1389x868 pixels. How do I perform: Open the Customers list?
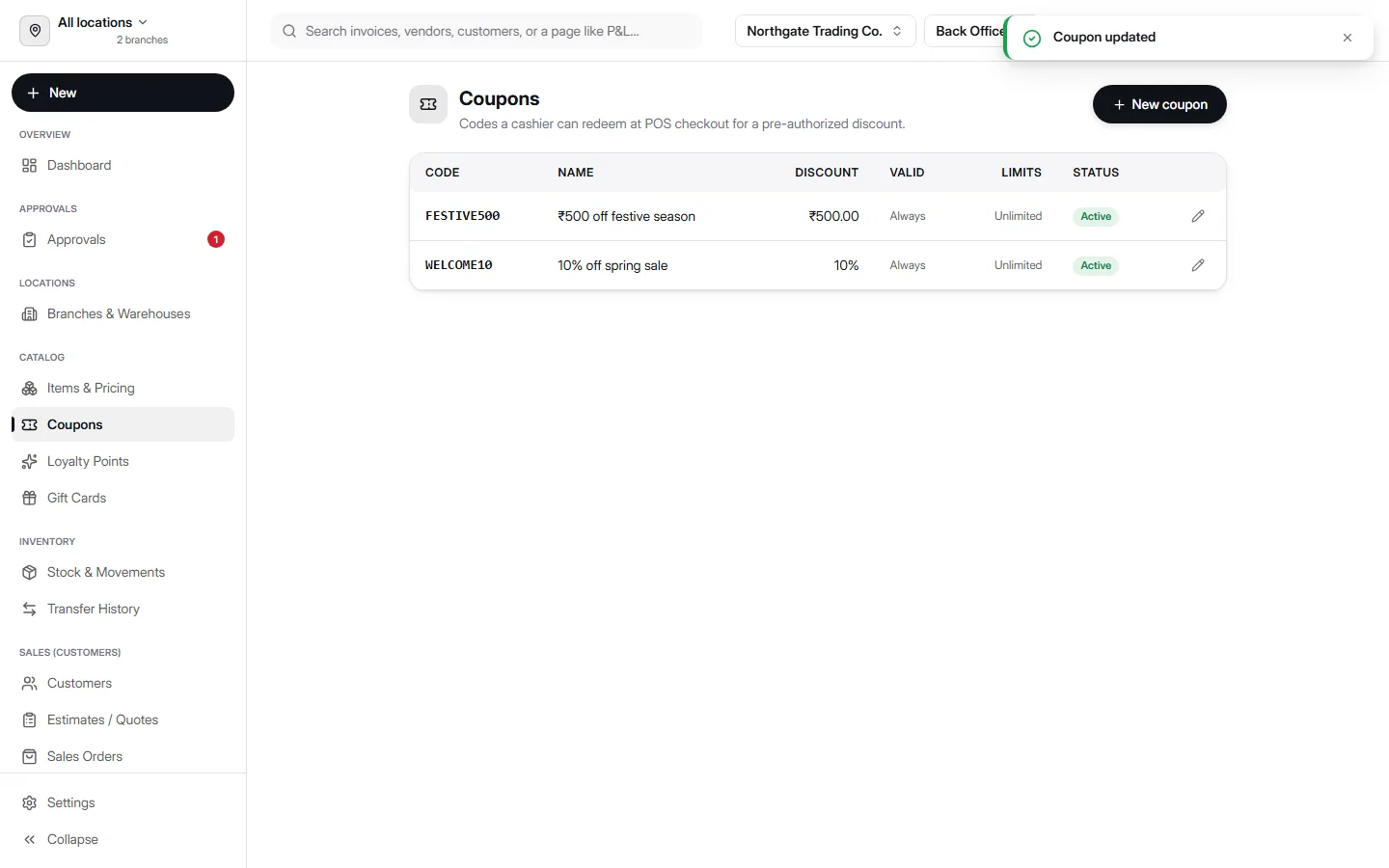click(x=123, y=683)
